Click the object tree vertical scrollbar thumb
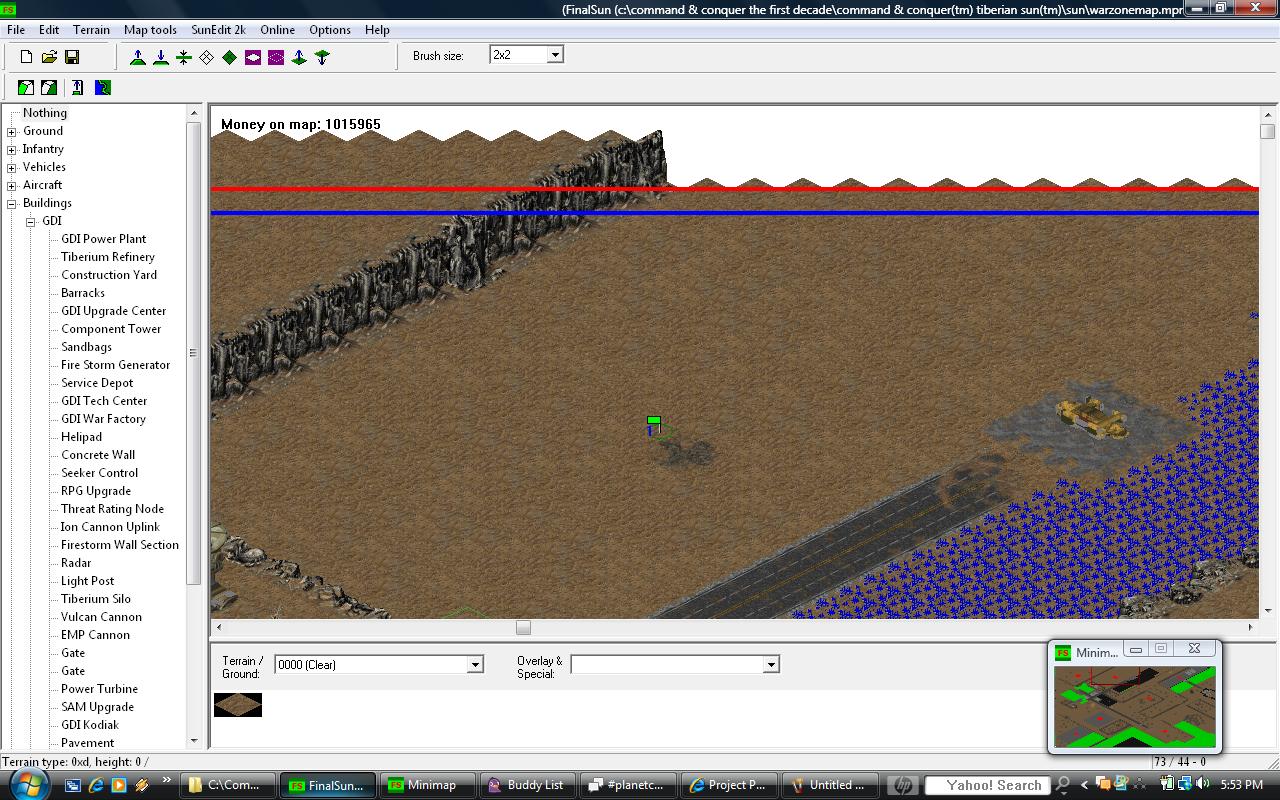This screenshot has height=800, width=1280. (x=194, y=353)
